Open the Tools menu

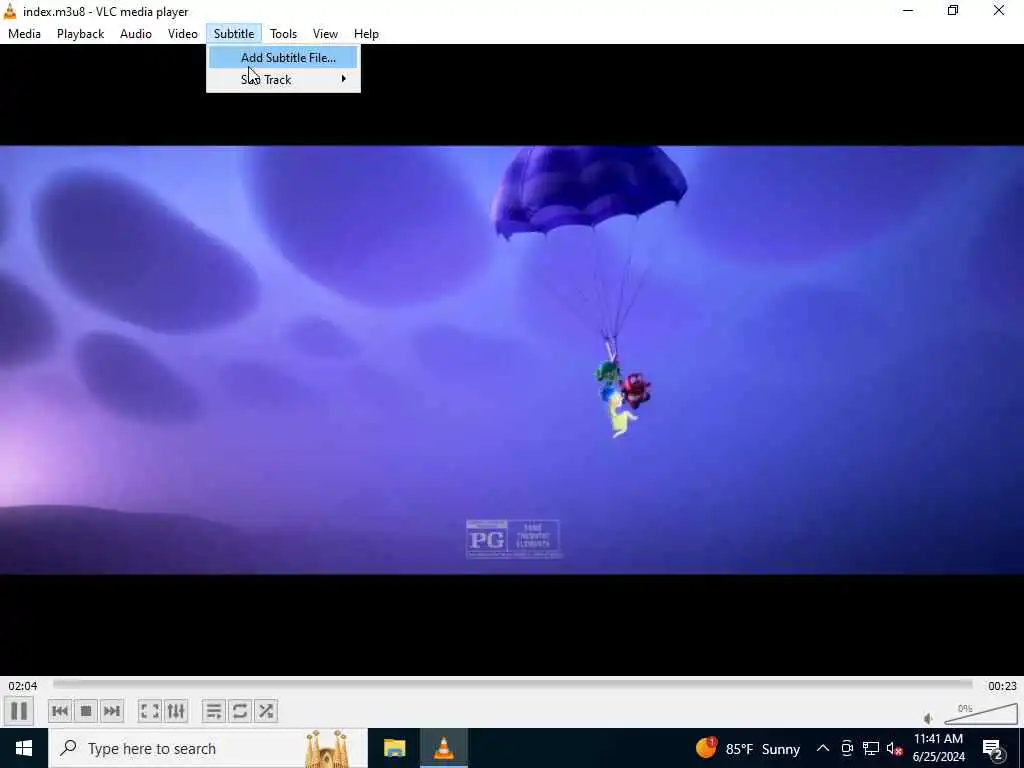283,34
